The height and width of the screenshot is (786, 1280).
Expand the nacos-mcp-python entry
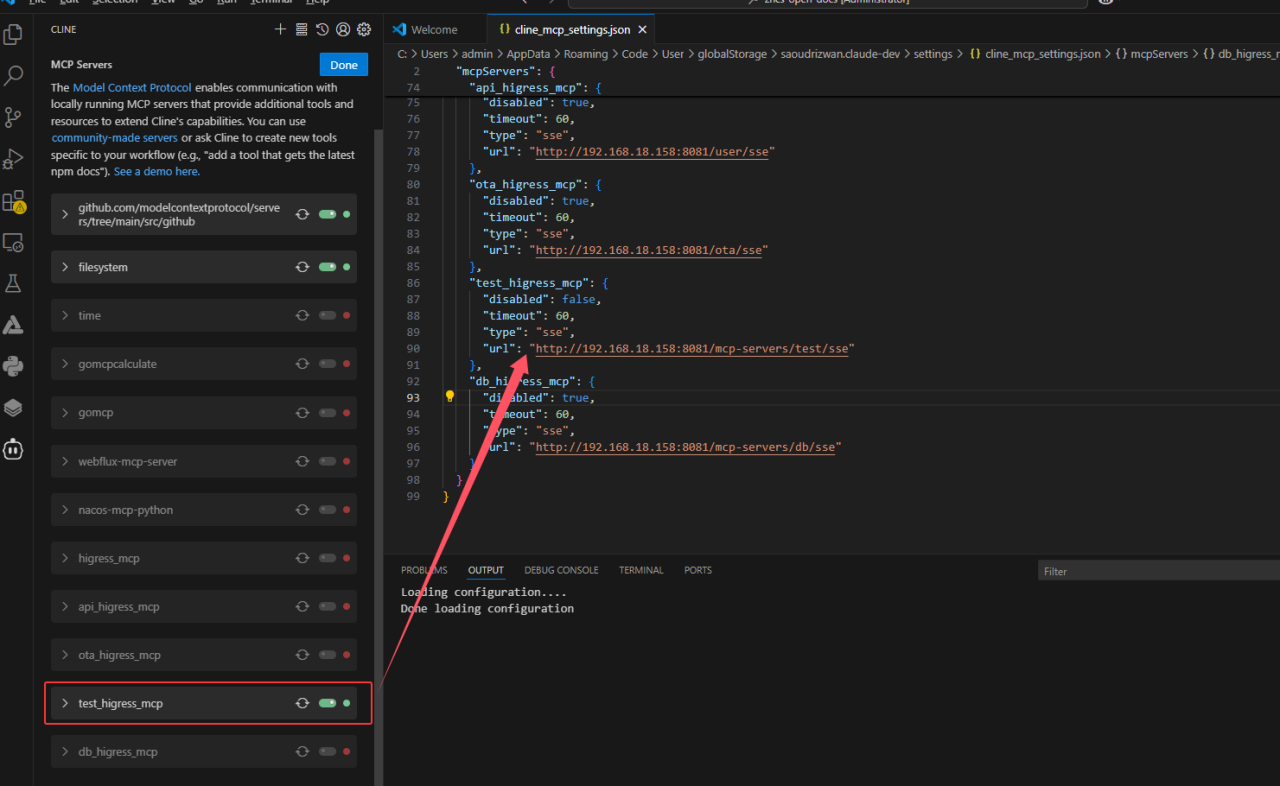(x=65, y=510)
